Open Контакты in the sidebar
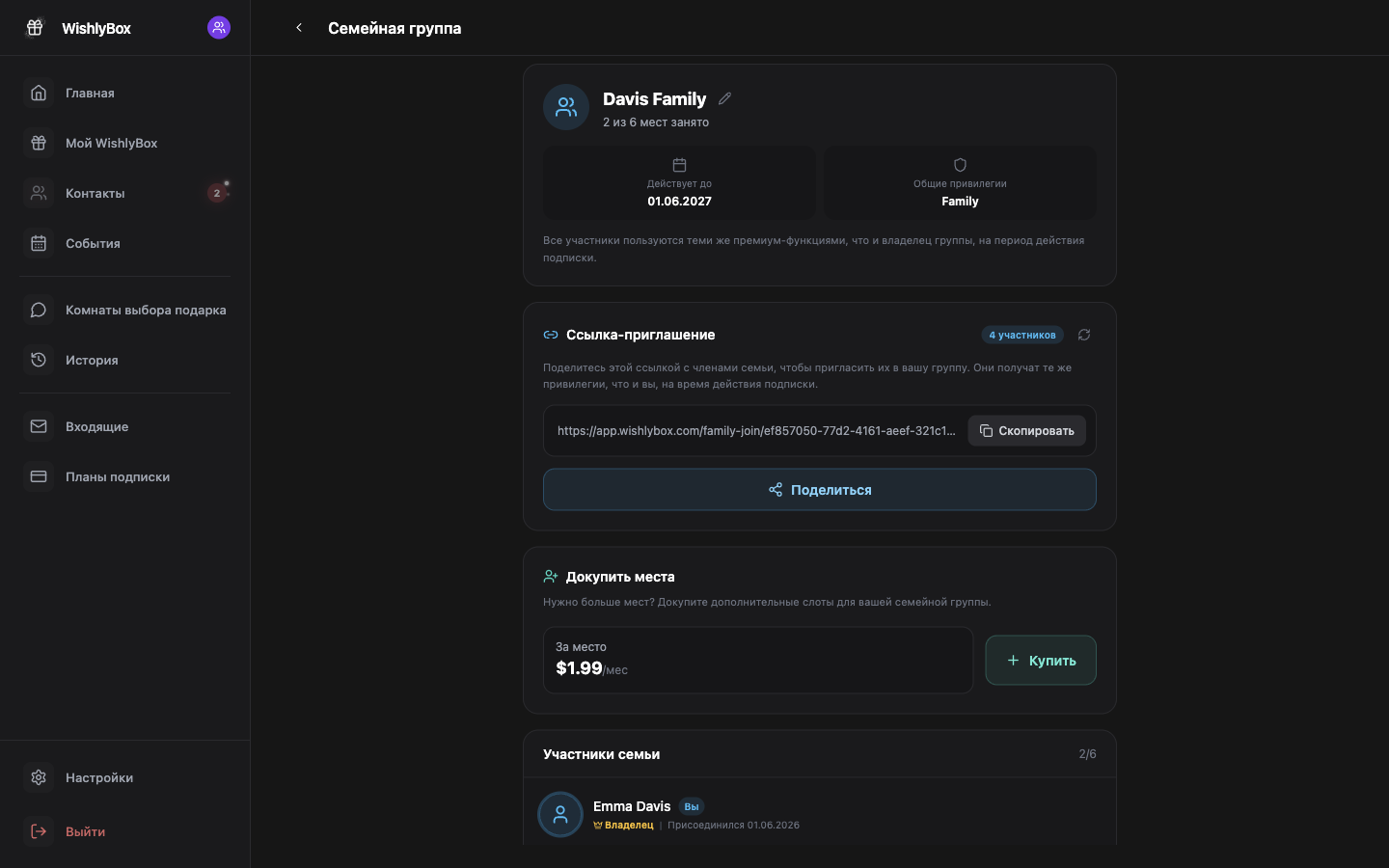Image resolution: width=1389 pixels, height=868 pixels. 125,193
